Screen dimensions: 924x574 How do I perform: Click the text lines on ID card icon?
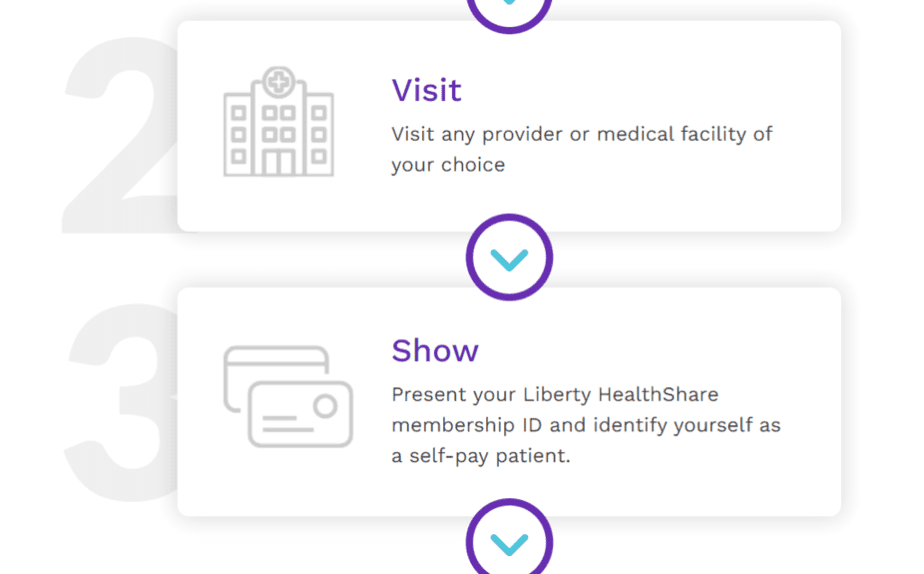[x=286, y=424]
